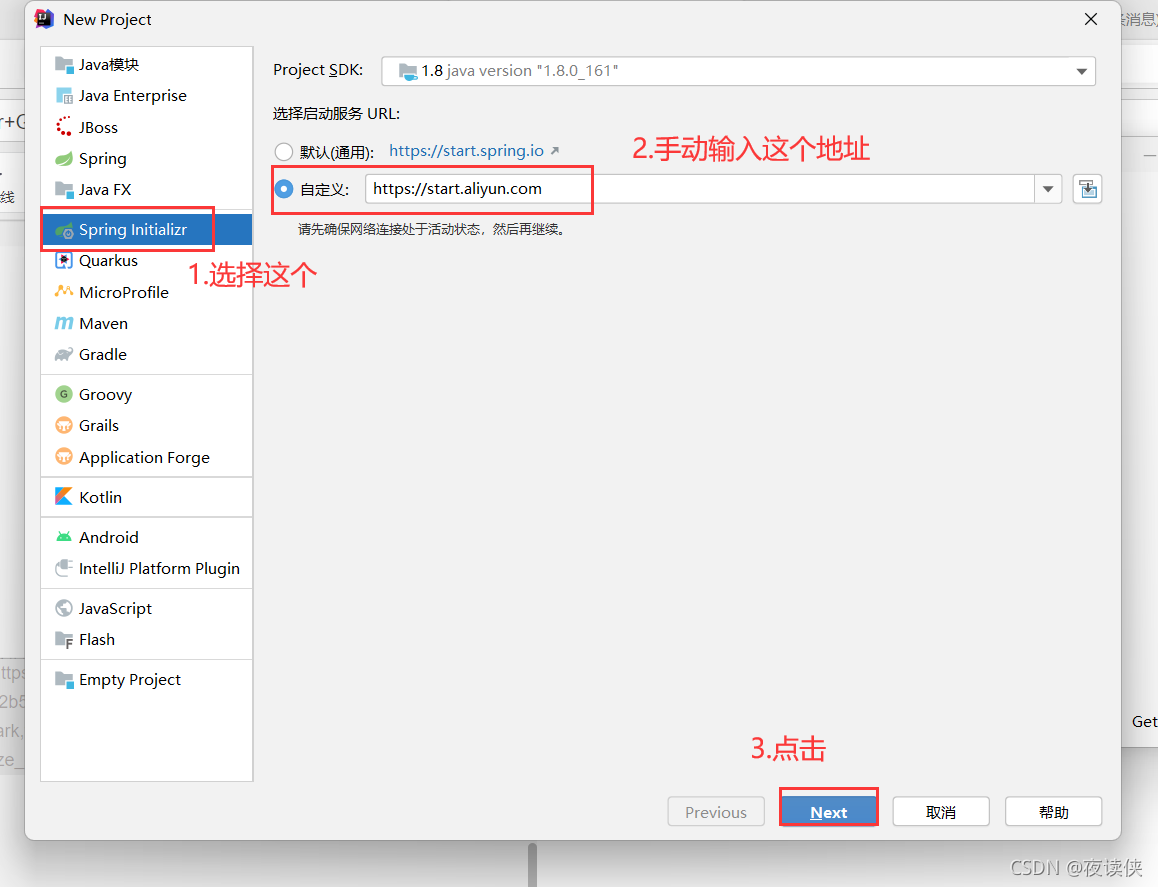Select Spring entry in the list
The image size is (1158, 887).
147,159
